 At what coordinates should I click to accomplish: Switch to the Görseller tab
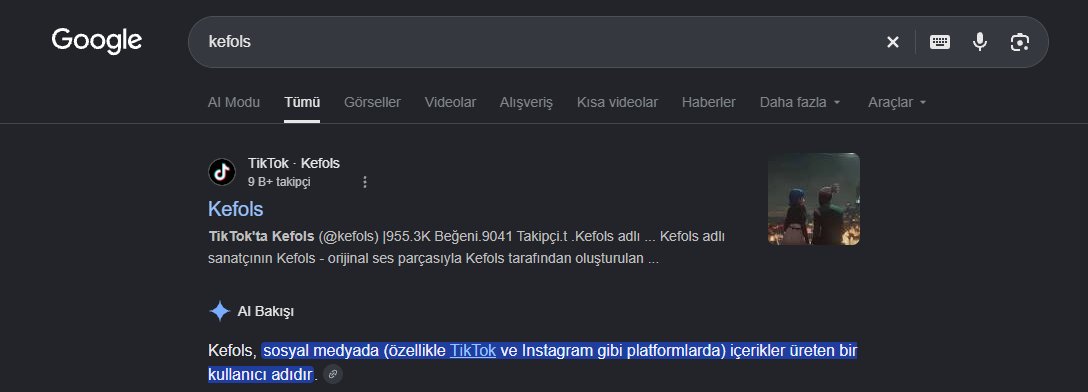pos(372,102)
